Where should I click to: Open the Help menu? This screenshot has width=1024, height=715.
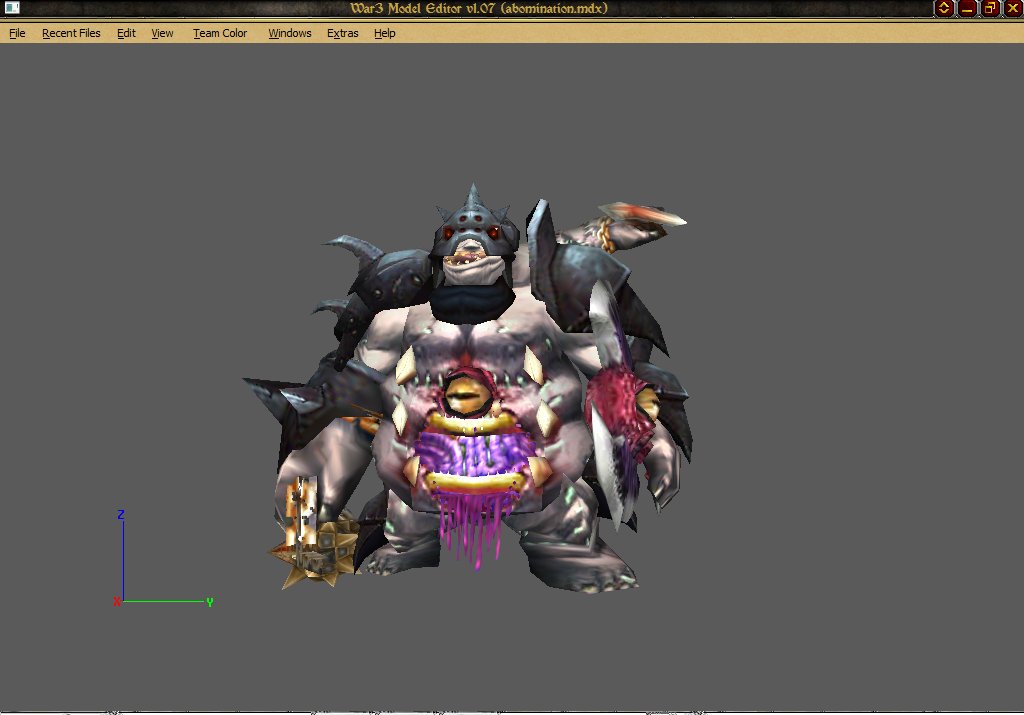pyautogui.click(x=385, y=33)
